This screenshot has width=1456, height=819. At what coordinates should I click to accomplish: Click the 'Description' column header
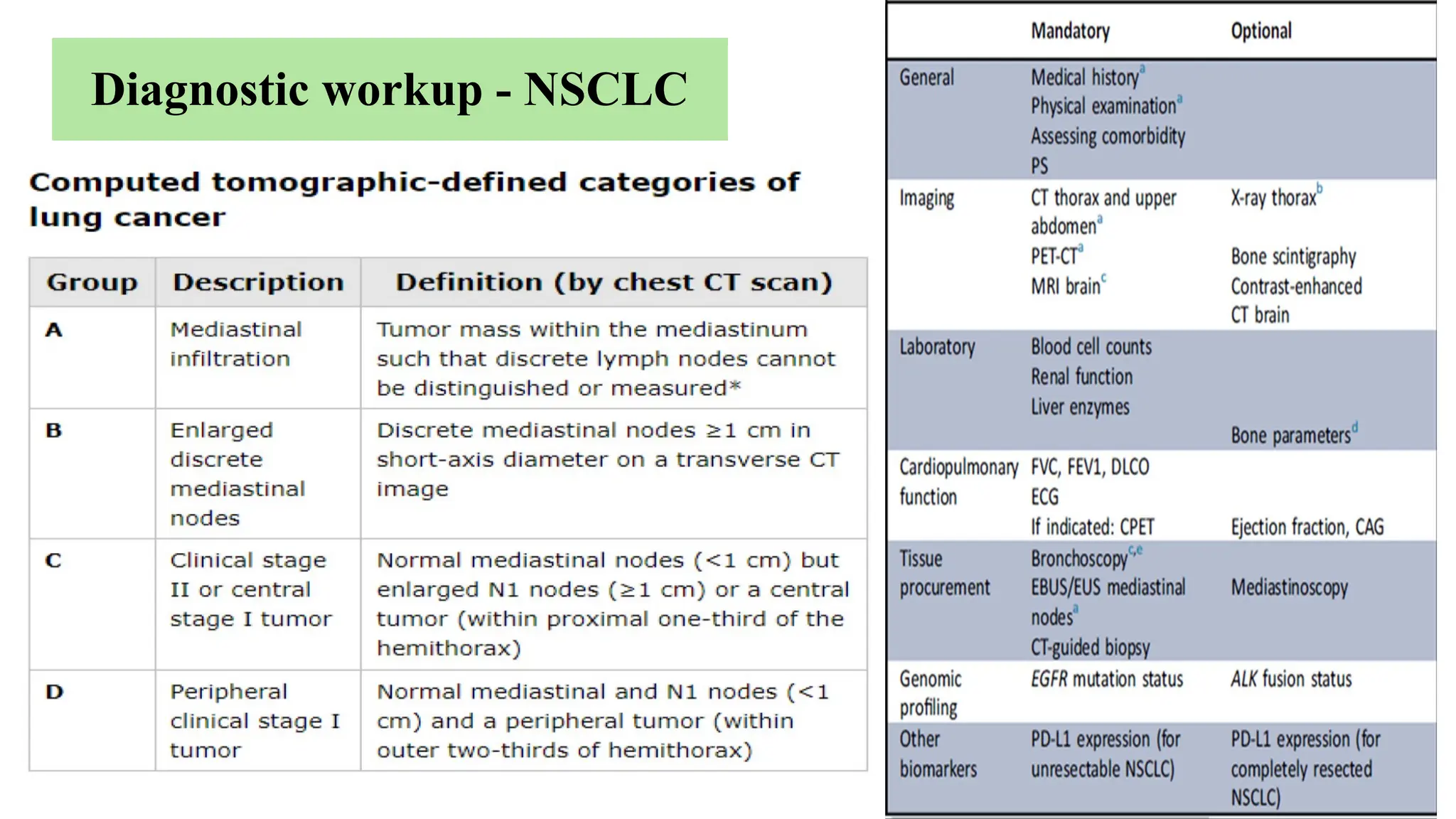click(259, 282)
